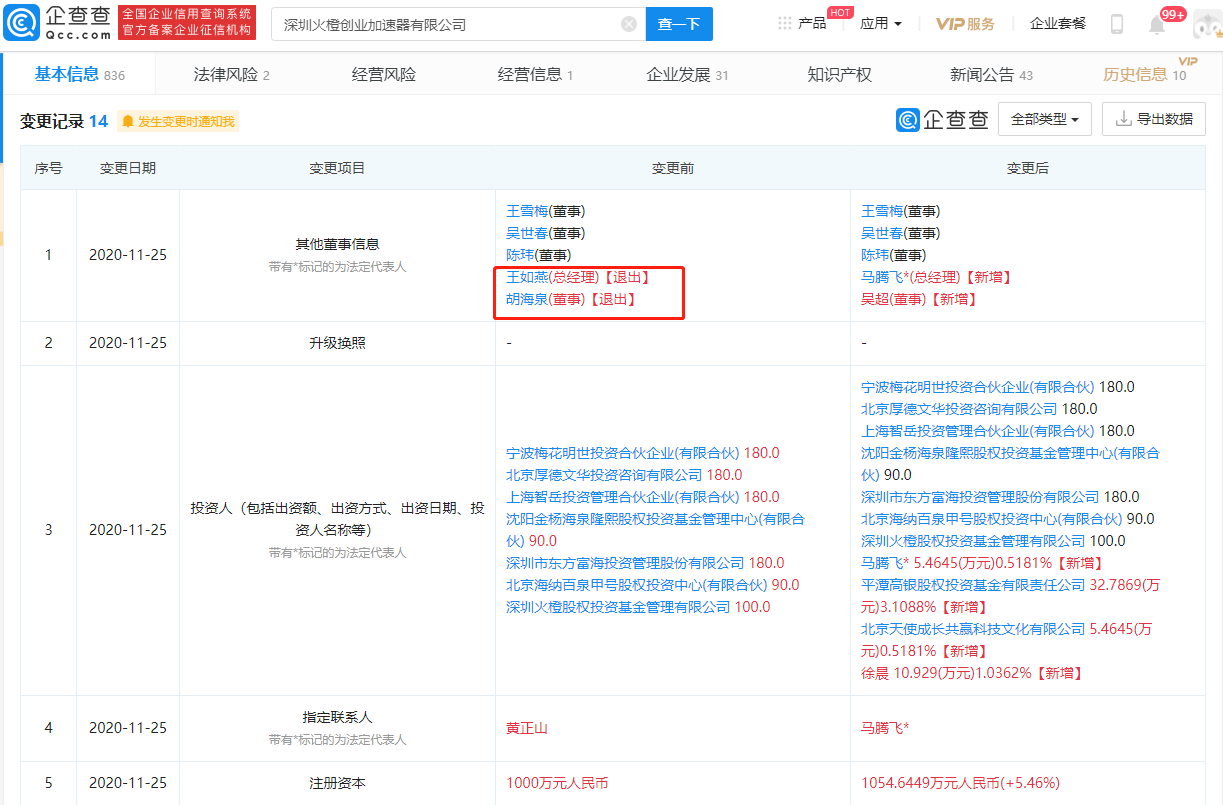This screenshot has height=805, width=1223.
Task: Open the 经营风险 tab
Action: click(x=384, y=75)
